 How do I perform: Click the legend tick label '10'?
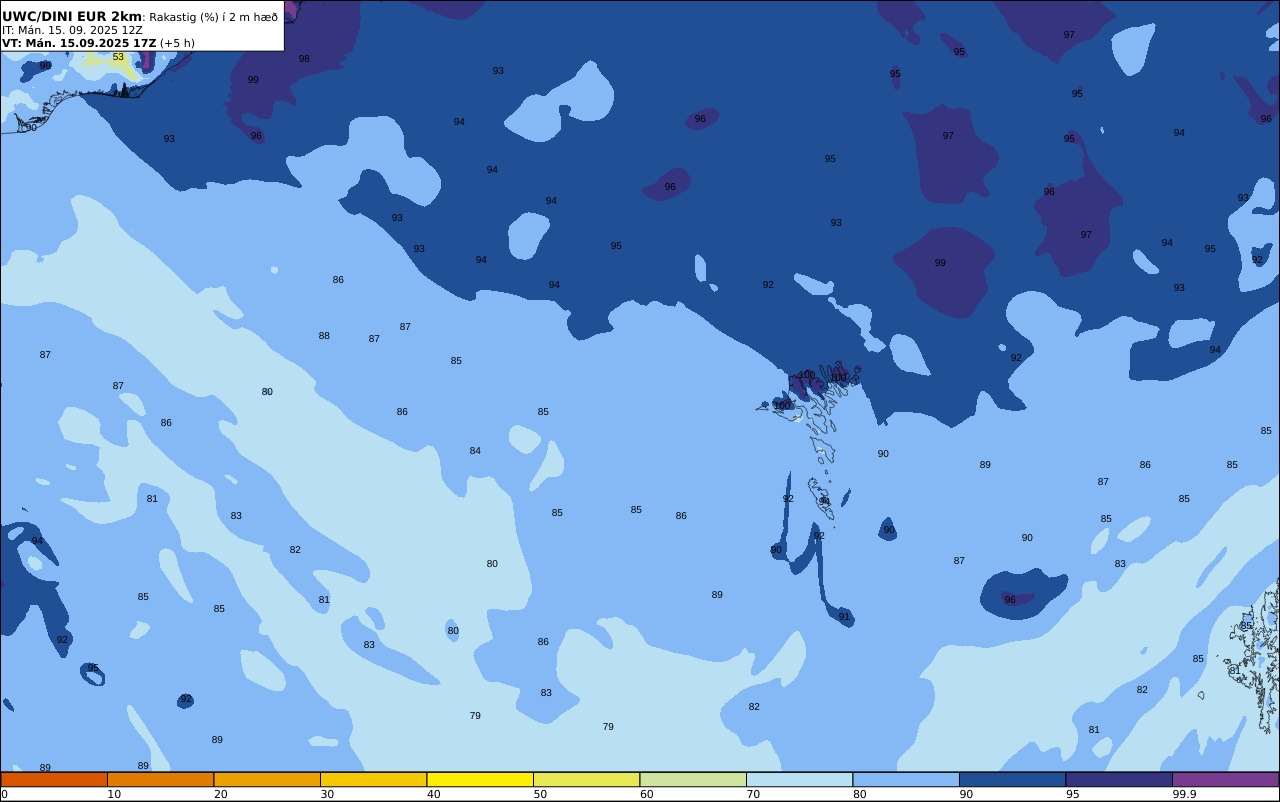coord(114,794)
